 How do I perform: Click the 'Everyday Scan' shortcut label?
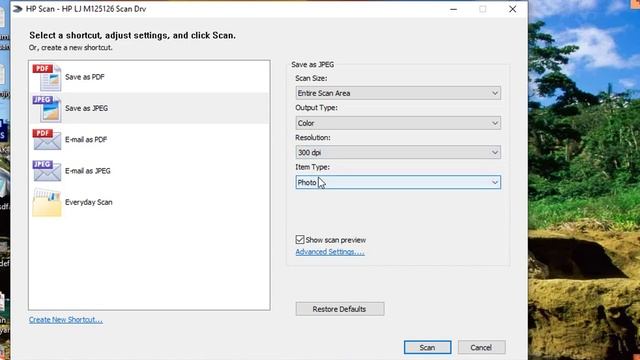[x=89, y=202]
